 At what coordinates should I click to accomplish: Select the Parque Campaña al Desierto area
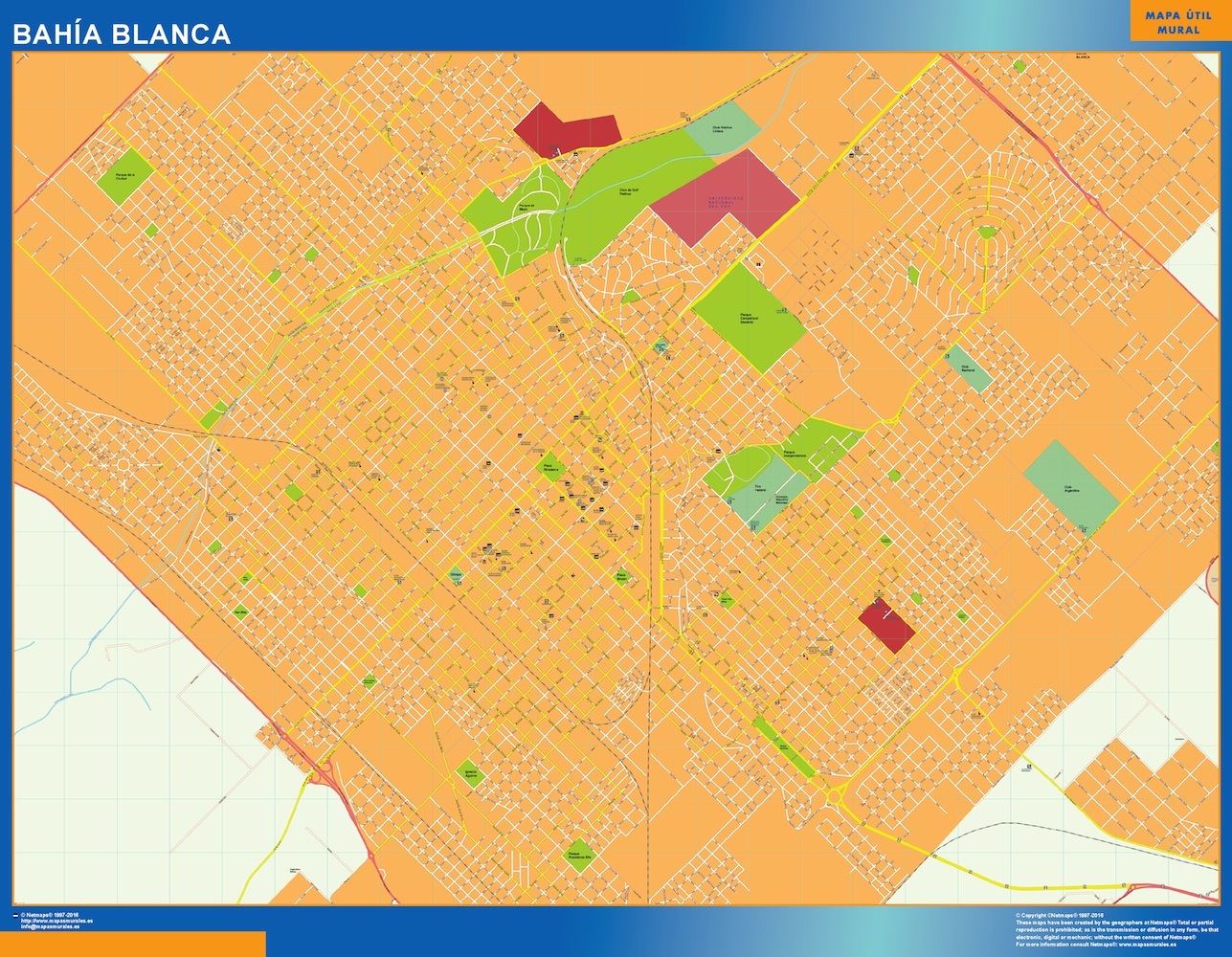tap(749, 316)
